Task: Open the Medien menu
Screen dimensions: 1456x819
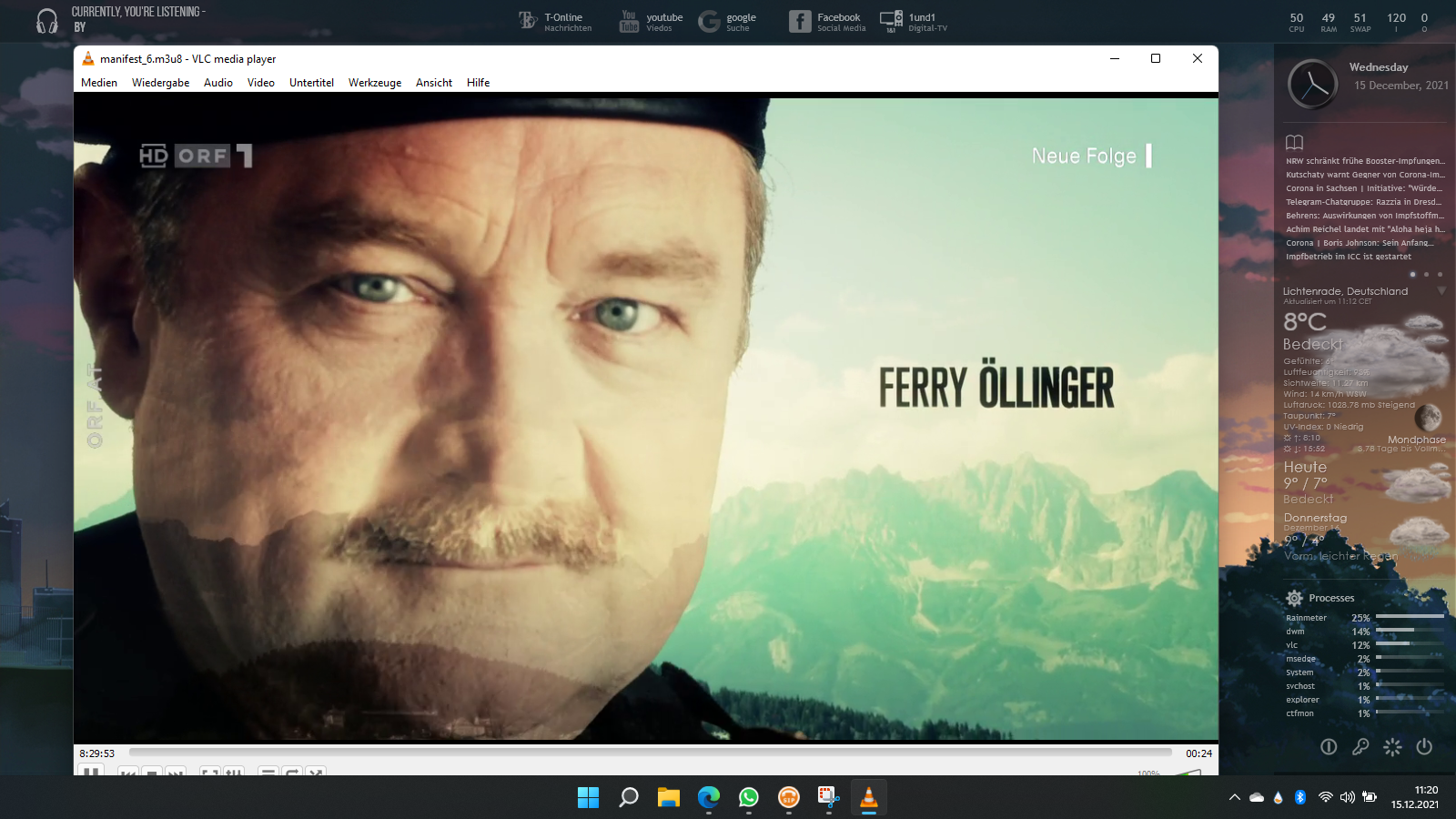Action: pos(99,83)
